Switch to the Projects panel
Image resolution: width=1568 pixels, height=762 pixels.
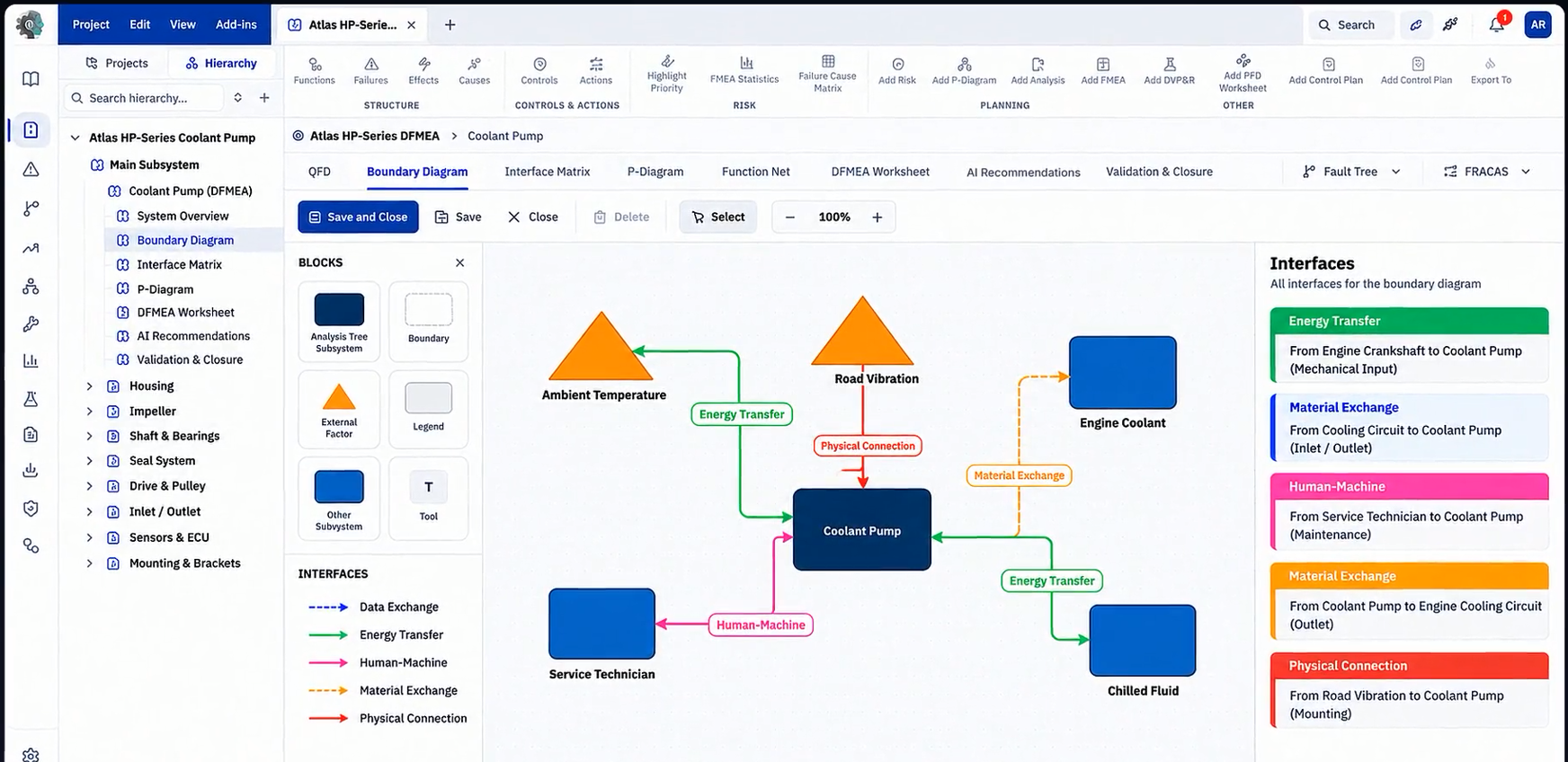(x=116, y=63)
